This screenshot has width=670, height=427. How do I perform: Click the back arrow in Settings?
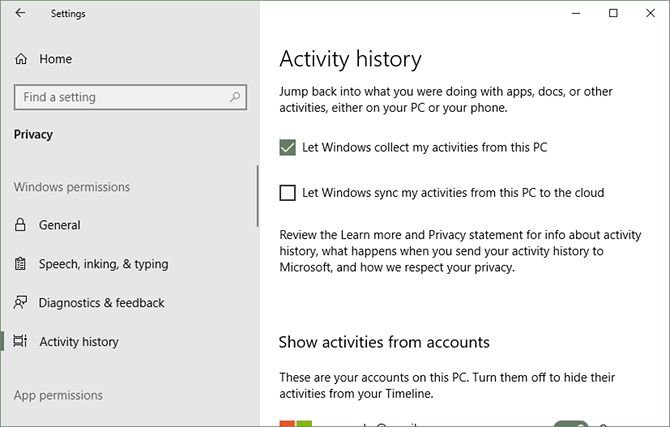(21, 14)
